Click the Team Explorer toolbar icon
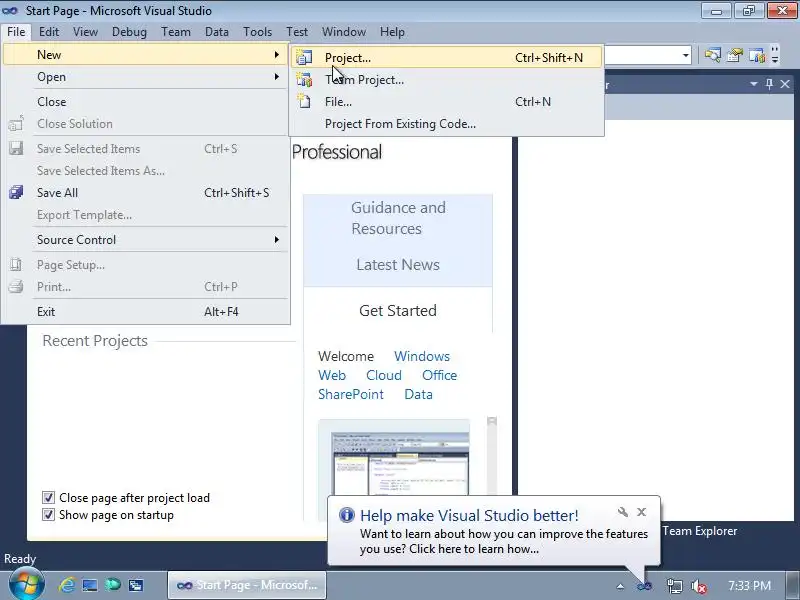800x600 pixels. pos(757,55)
